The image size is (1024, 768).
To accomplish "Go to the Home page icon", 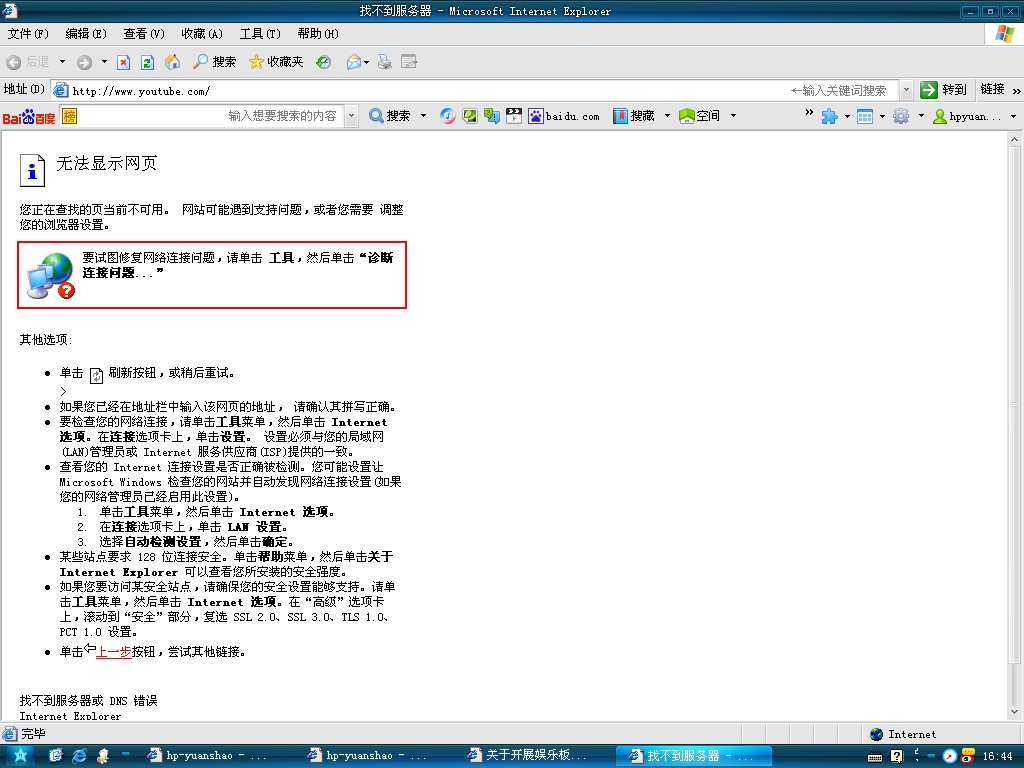I will (172, 62).
